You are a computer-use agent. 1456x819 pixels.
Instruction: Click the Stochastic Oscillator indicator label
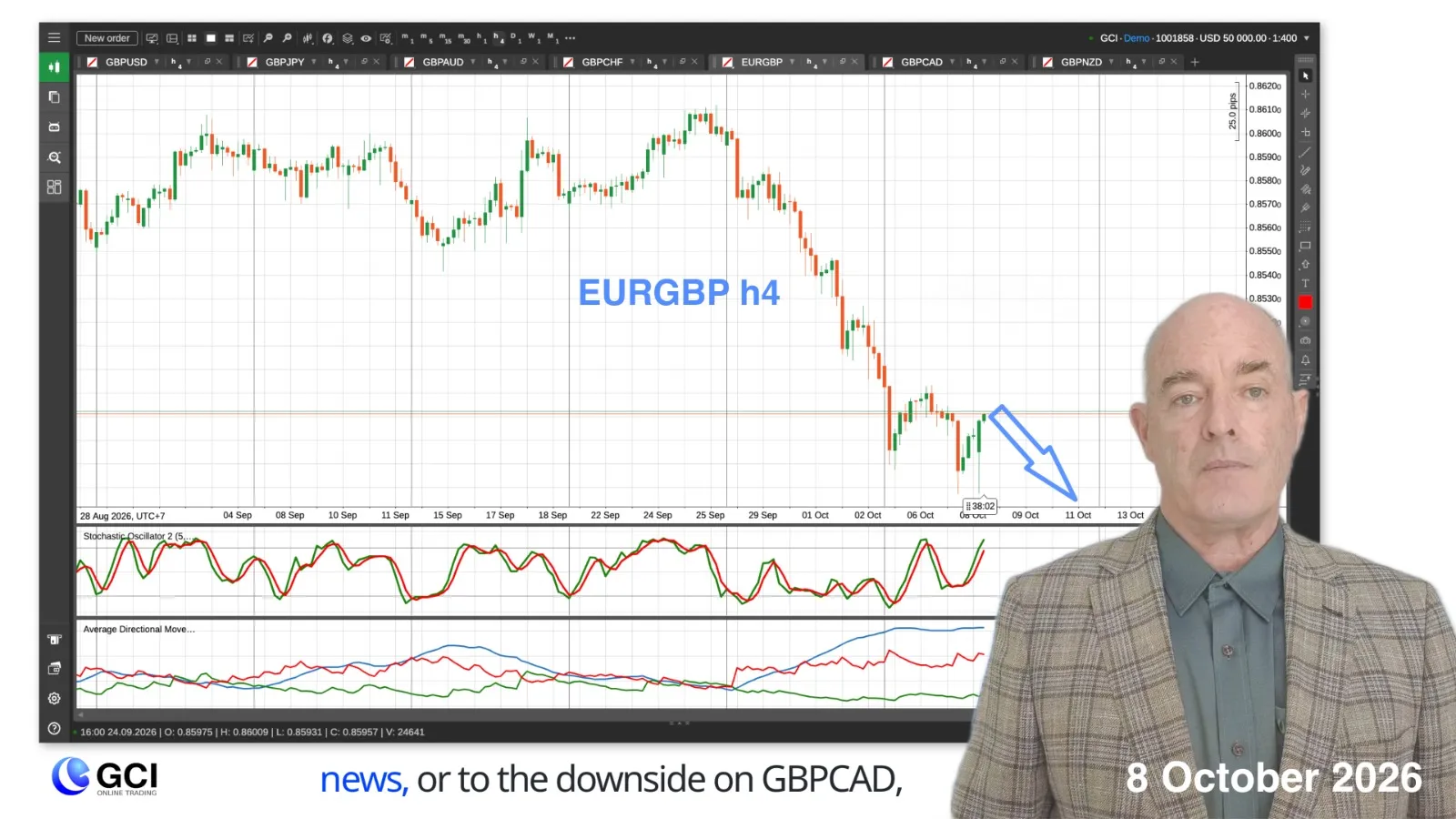click(x=137, y=536)
